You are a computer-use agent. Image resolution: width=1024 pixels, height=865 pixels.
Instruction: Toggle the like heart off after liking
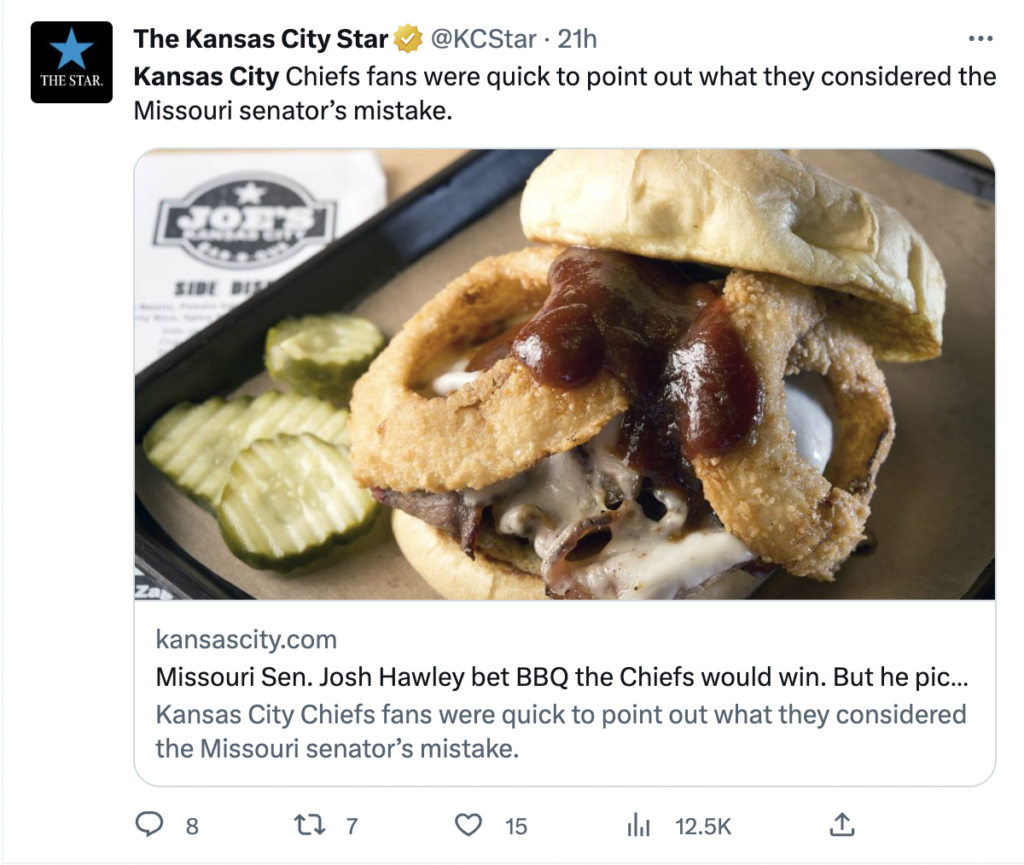coord(468,826)
